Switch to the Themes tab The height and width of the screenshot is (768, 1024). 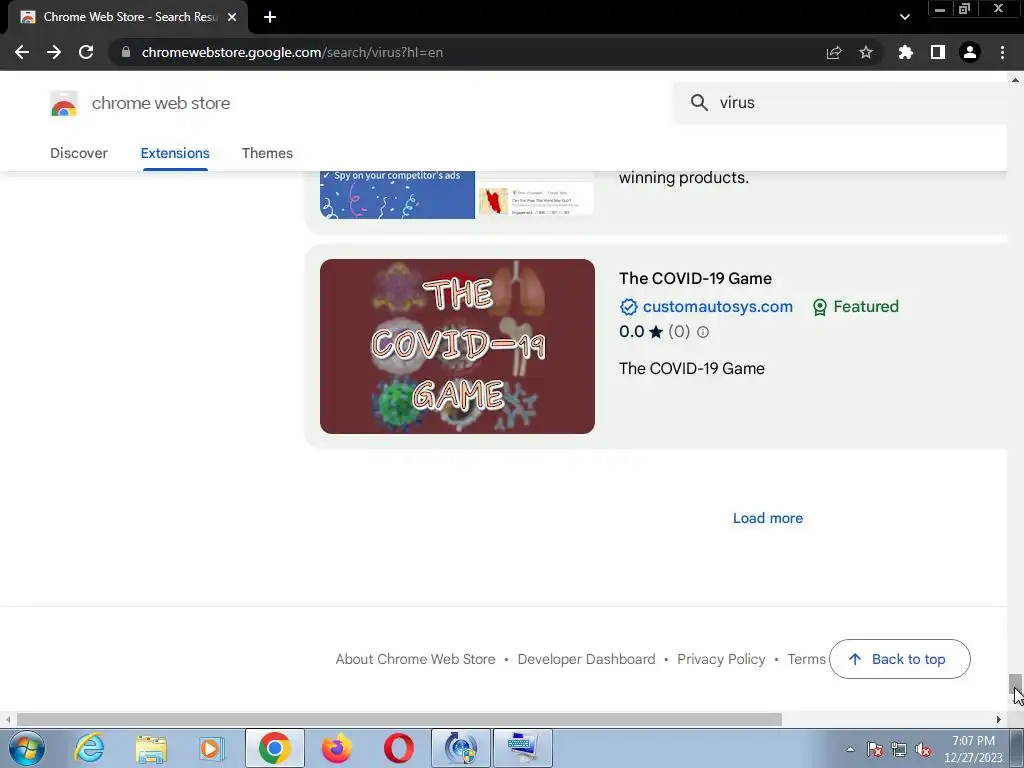tap(267, 153)
